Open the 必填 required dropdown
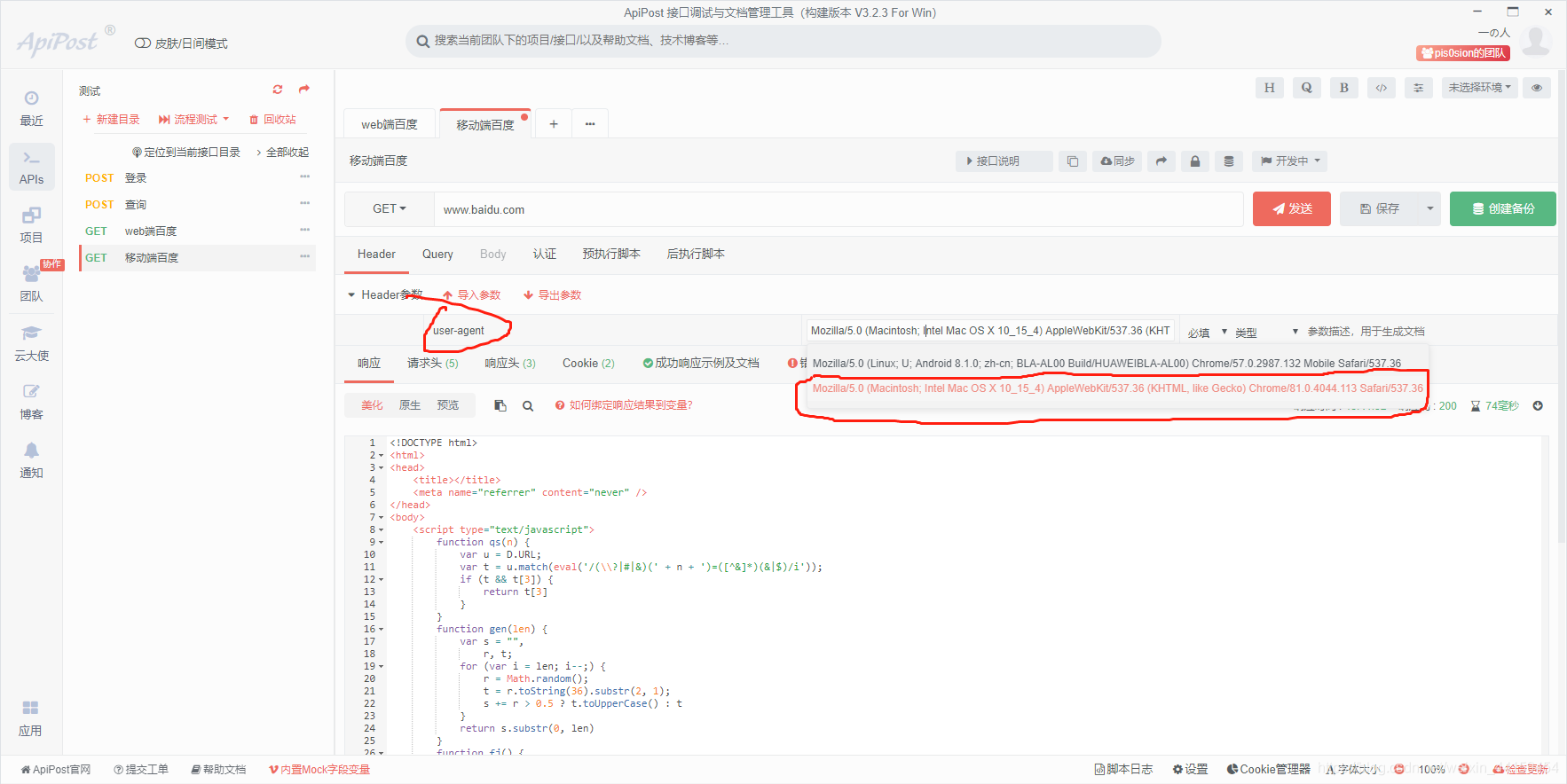This screenshot has height=784, width=1567. click(1208, 332)
